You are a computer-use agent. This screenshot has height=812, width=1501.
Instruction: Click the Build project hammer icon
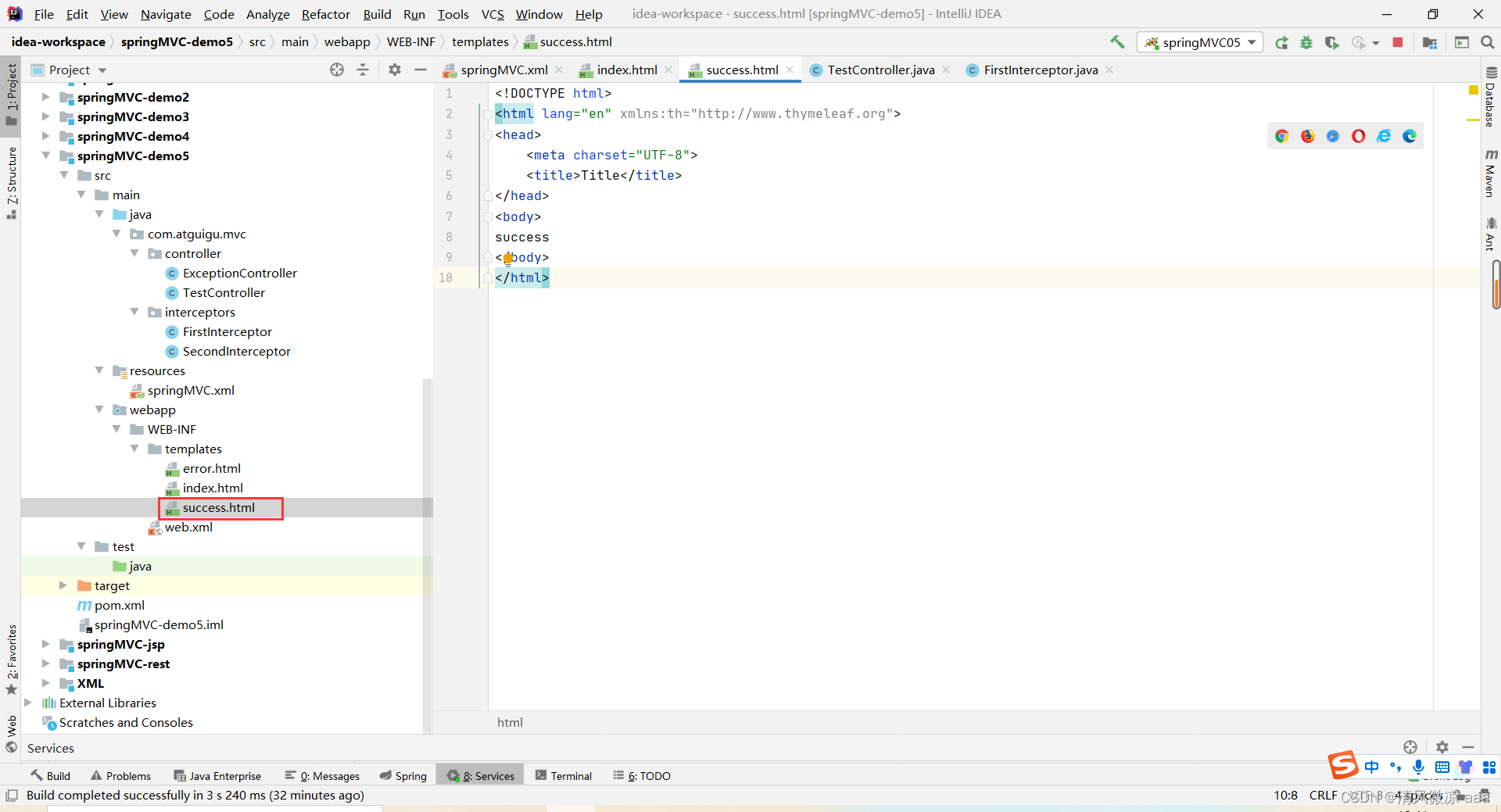click(1117, 42)
